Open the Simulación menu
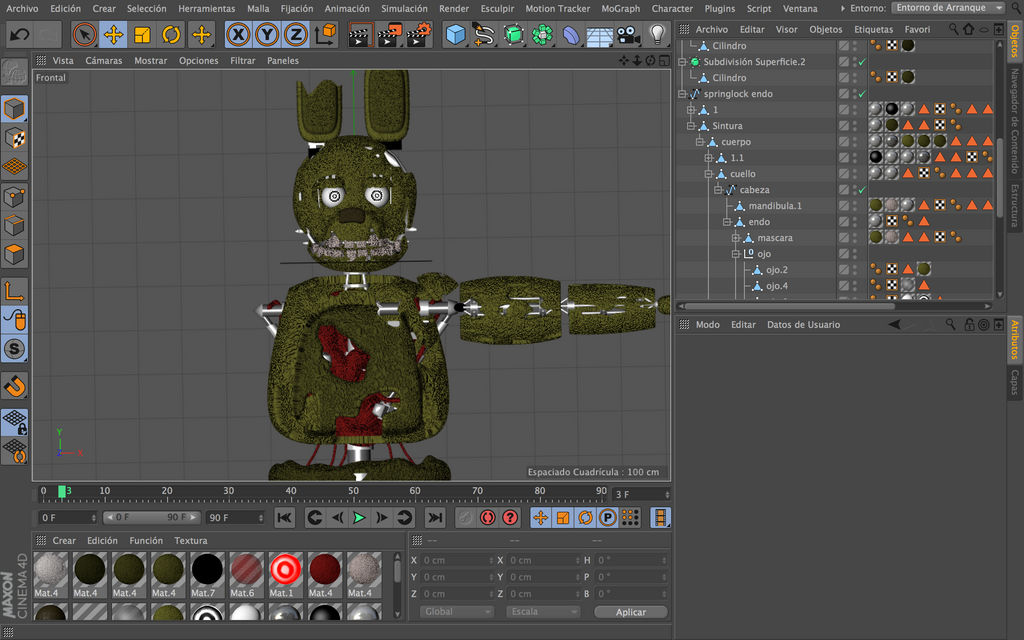 tap(404, 8)
